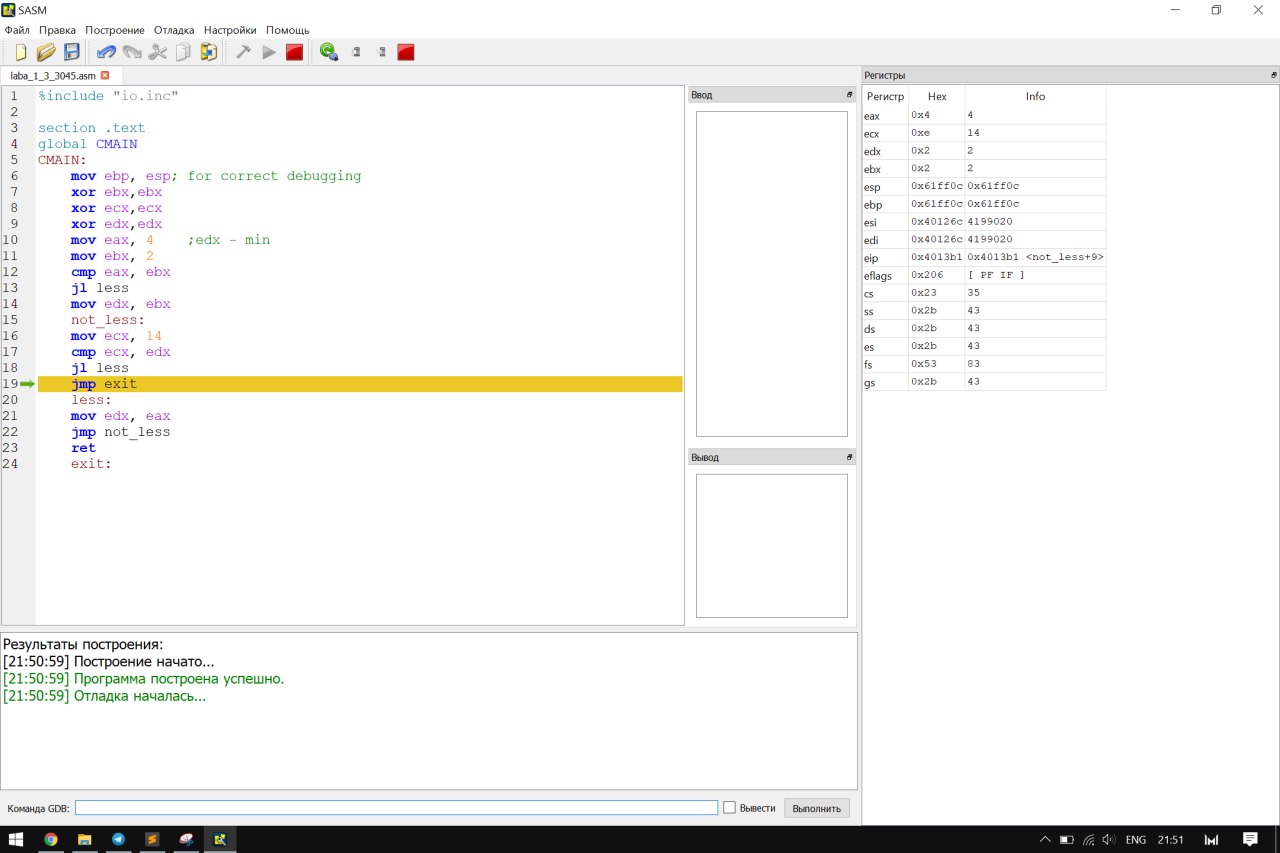Click the 'section .text' code line
This screenshot has width=1280, height=853.
point(91,128)
